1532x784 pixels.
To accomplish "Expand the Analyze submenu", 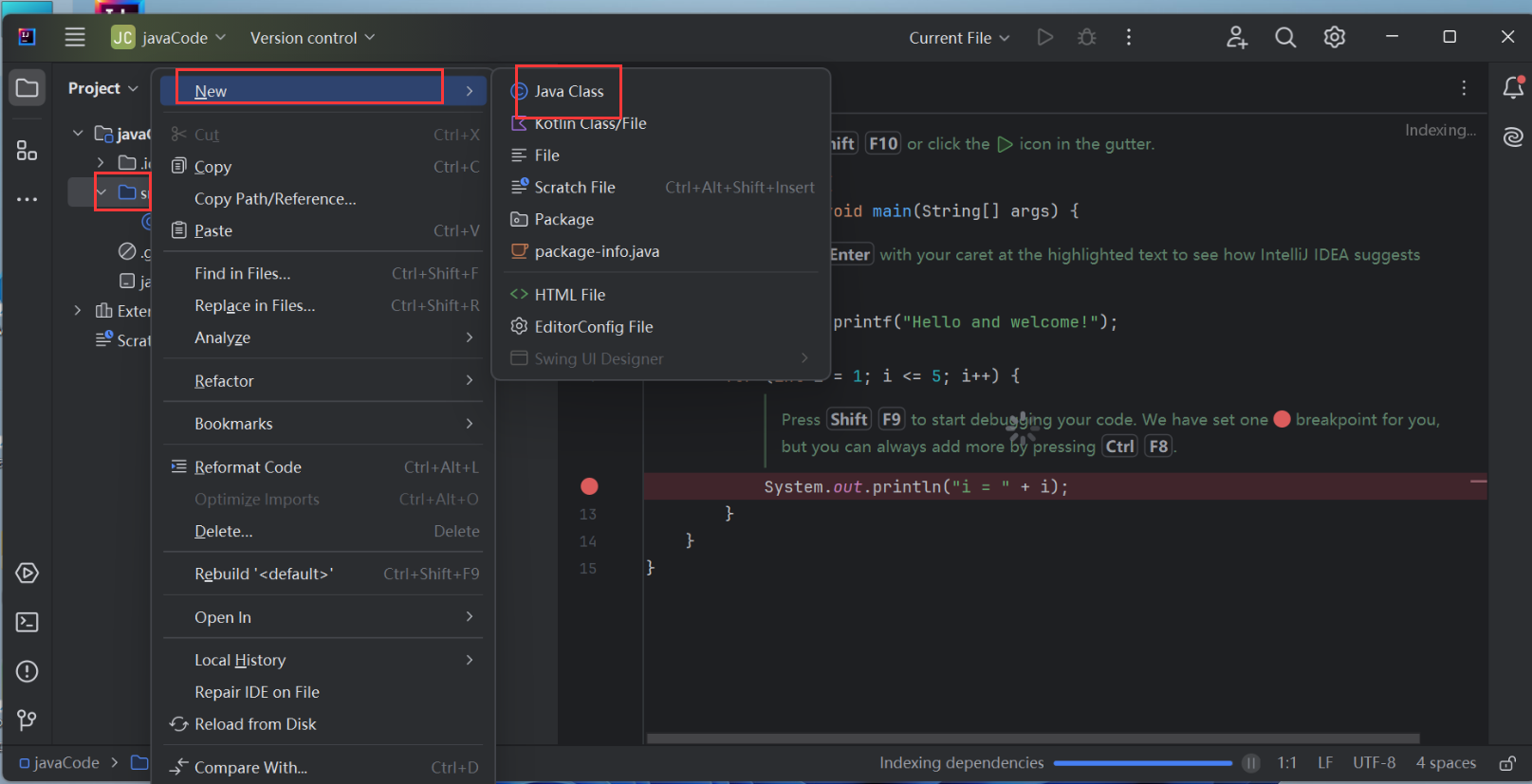I will (323, 337).
